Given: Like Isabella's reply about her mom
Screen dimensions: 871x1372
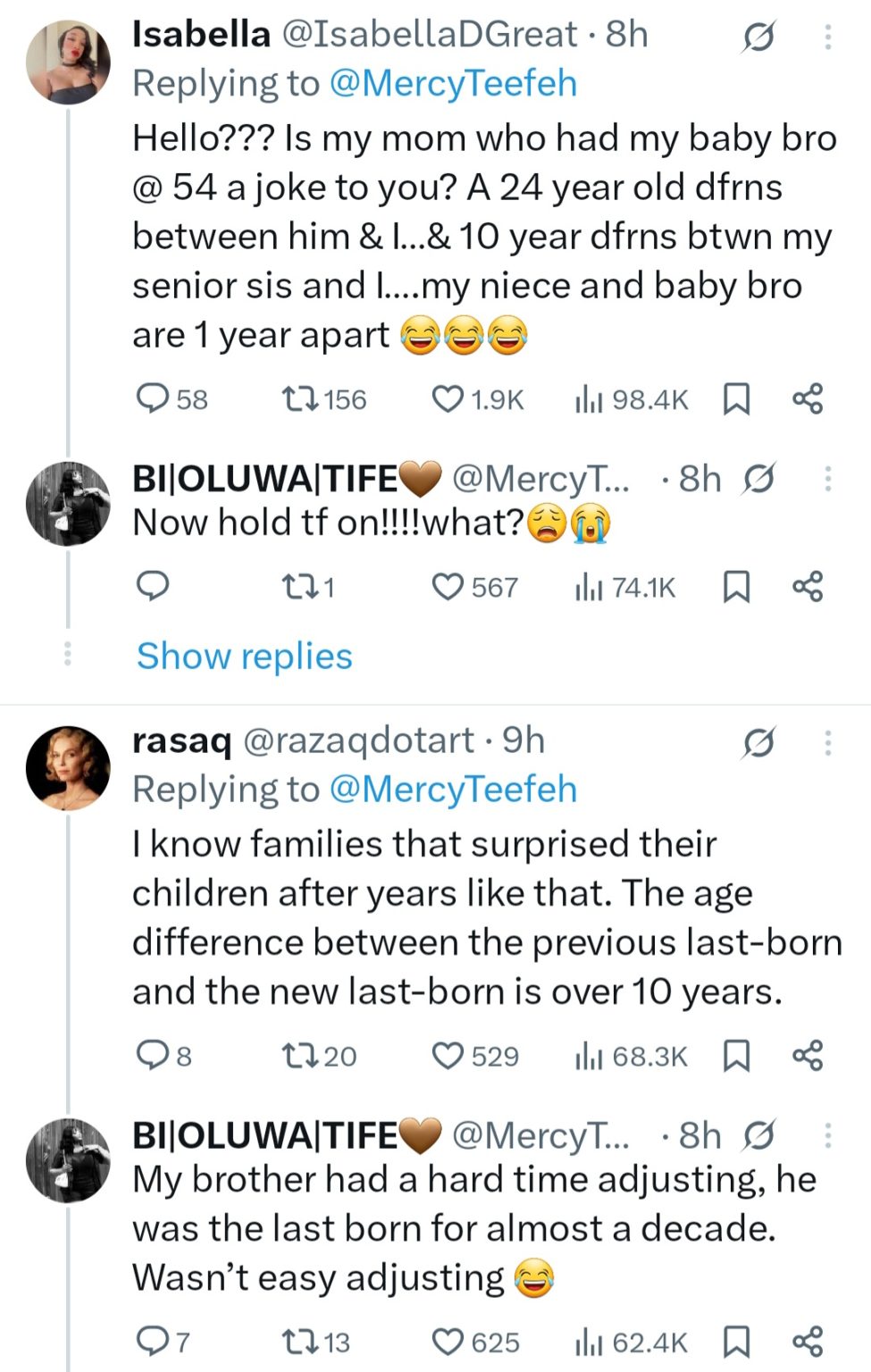Looking at the screenshot, I should 448,399.
